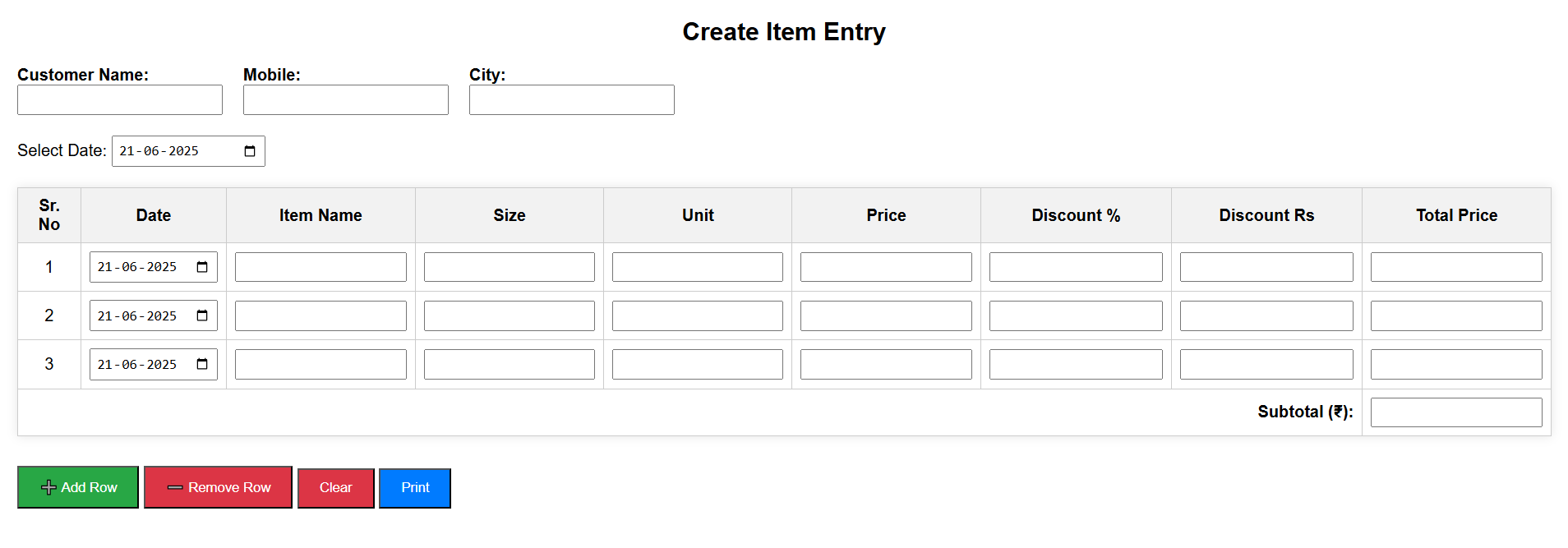Click Size field in row 2
Image resolution: width=1568 pixels, height=548 pixels.
(510, 315)
